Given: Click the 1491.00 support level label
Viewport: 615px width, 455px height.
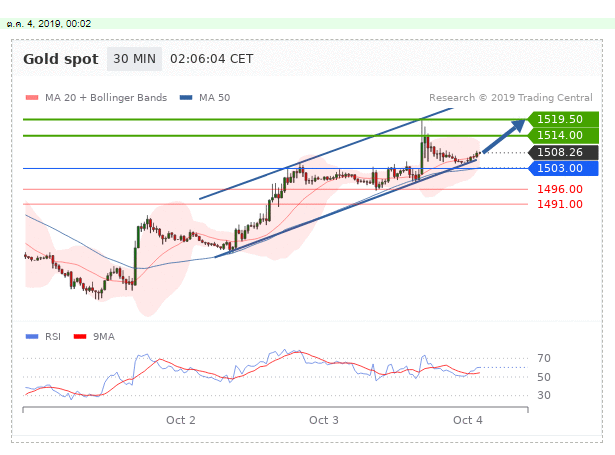Looking at the screenshot, I should (x=560, y=204).
